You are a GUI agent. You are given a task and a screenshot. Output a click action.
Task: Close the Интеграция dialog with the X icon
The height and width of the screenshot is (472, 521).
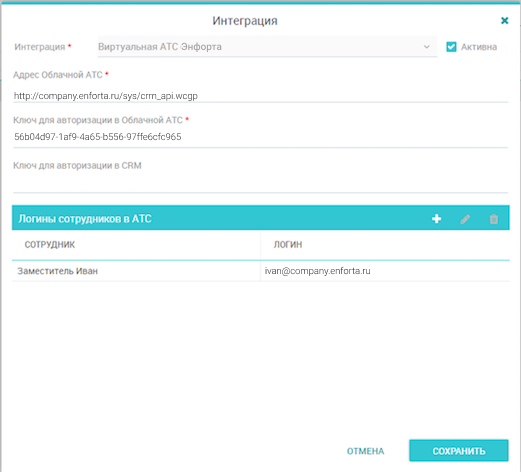505,21
